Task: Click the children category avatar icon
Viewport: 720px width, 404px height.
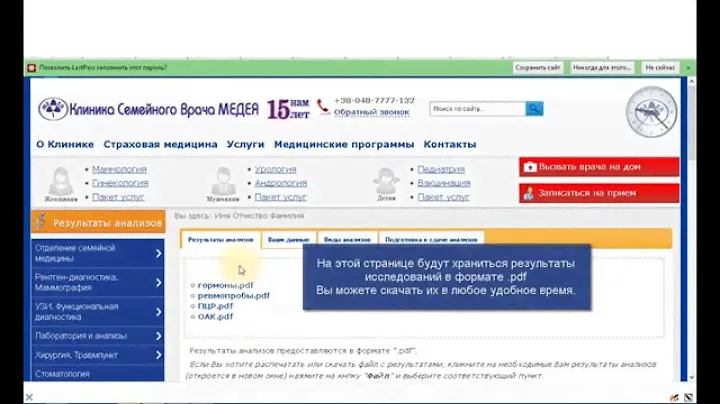Action: click(386, 180)
